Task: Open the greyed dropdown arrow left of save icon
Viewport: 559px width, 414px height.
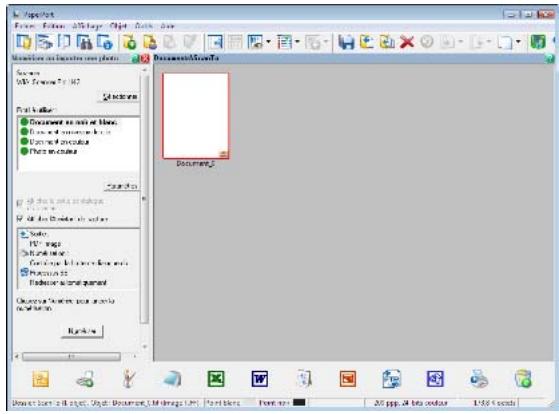Action: tap(325, 42)
